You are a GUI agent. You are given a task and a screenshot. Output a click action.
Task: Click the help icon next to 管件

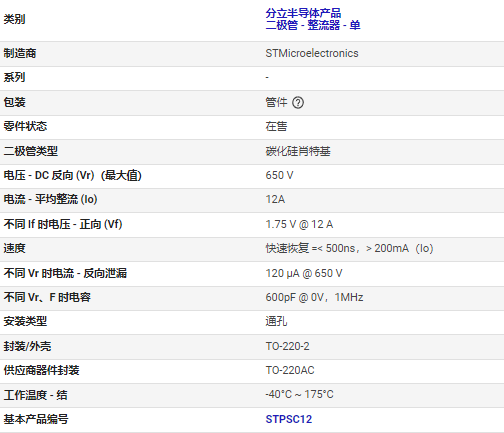pyautogui.click(x=298, y=102)
